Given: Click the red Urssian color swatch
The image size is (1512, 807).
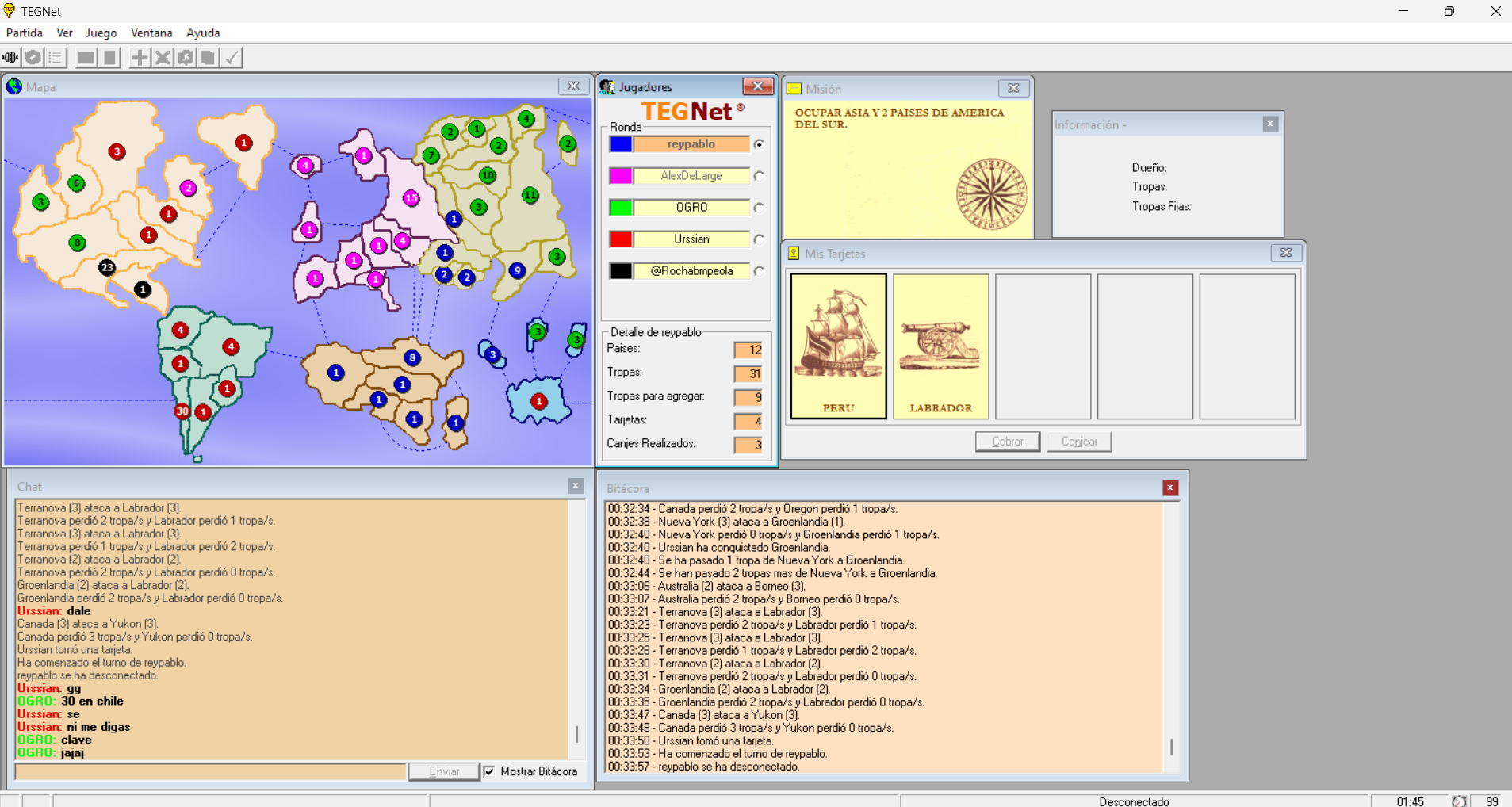Looking at the screenshot, I should pos(620,239).
